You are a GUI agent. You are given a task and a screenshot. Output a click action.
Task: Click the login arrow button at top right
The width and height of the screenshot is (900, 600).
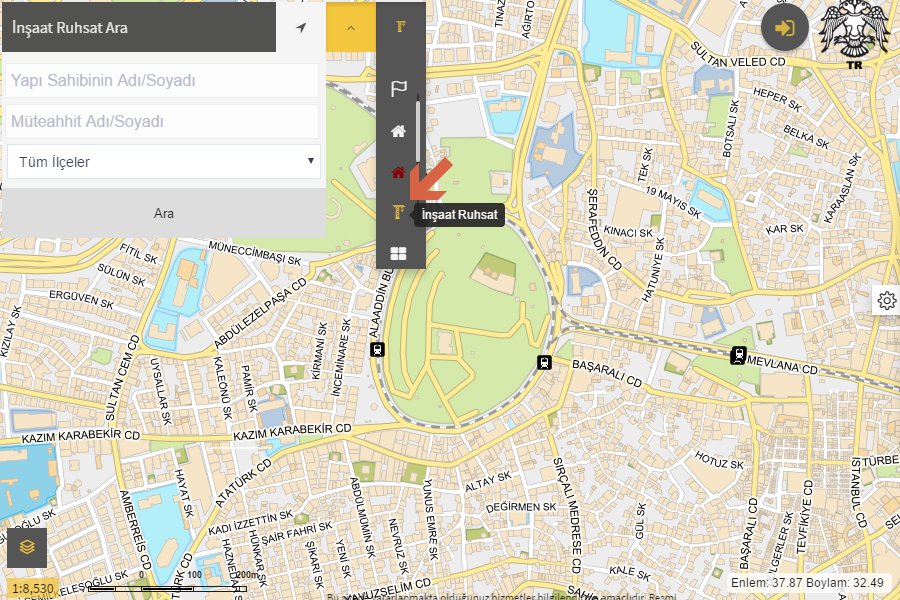785,28
